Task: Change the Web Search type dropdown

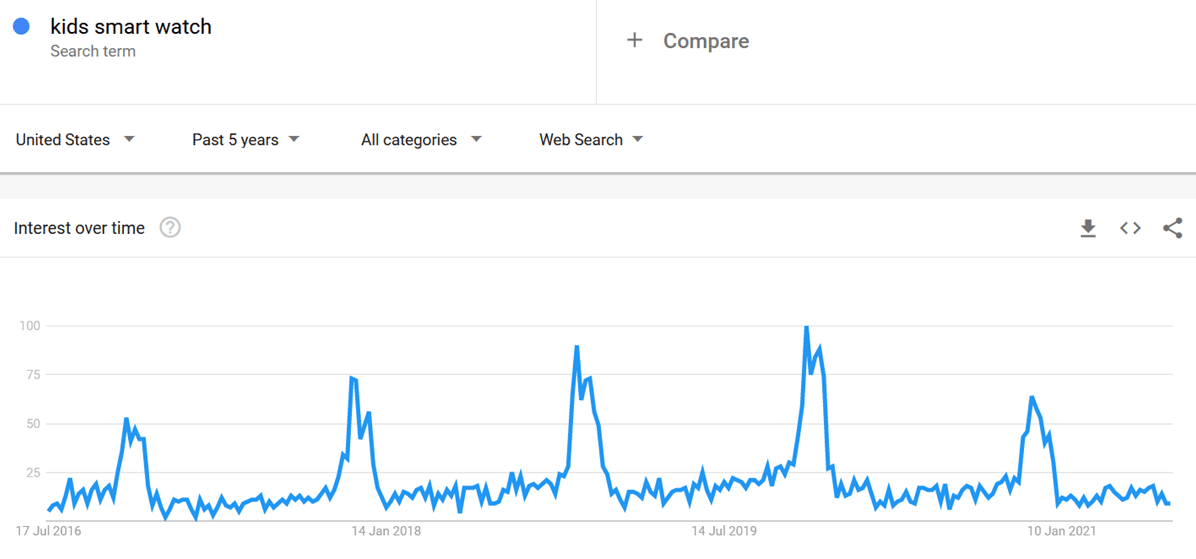Action: [590, 140]
